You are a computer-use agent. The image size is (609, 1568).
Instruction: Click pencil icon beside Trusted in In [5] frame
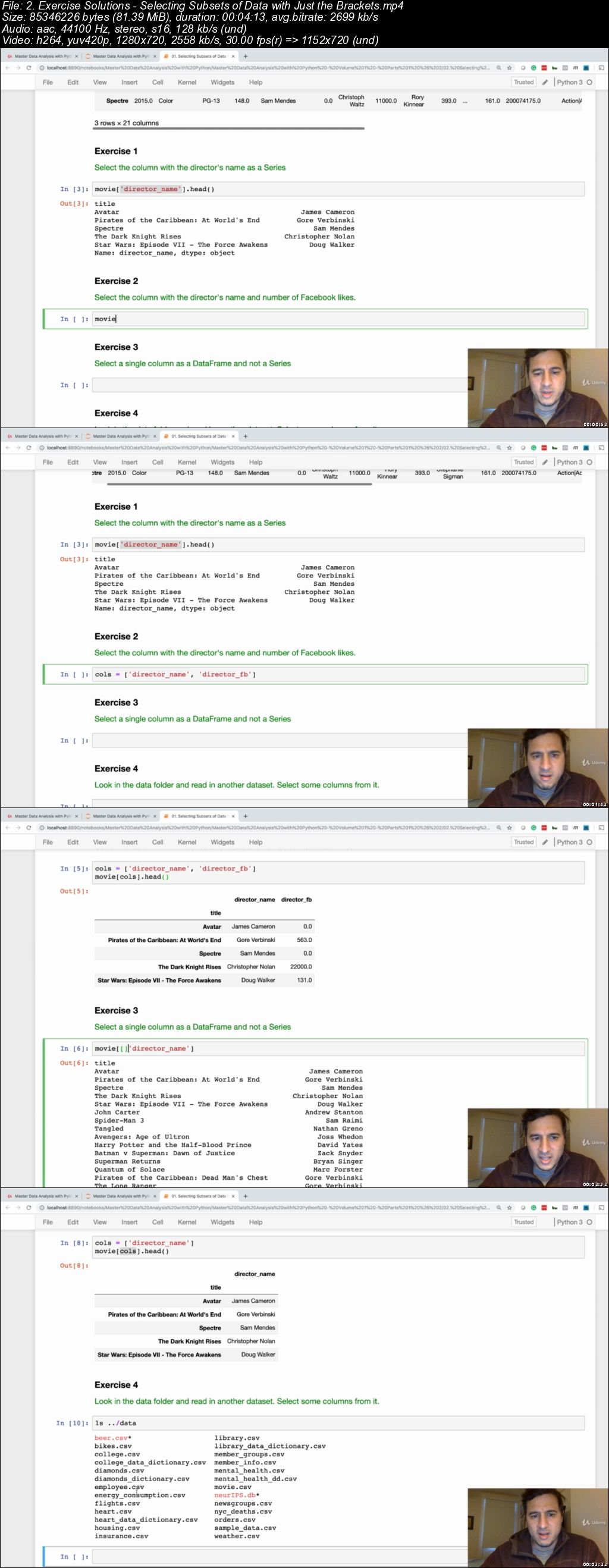tap(545, 842)
